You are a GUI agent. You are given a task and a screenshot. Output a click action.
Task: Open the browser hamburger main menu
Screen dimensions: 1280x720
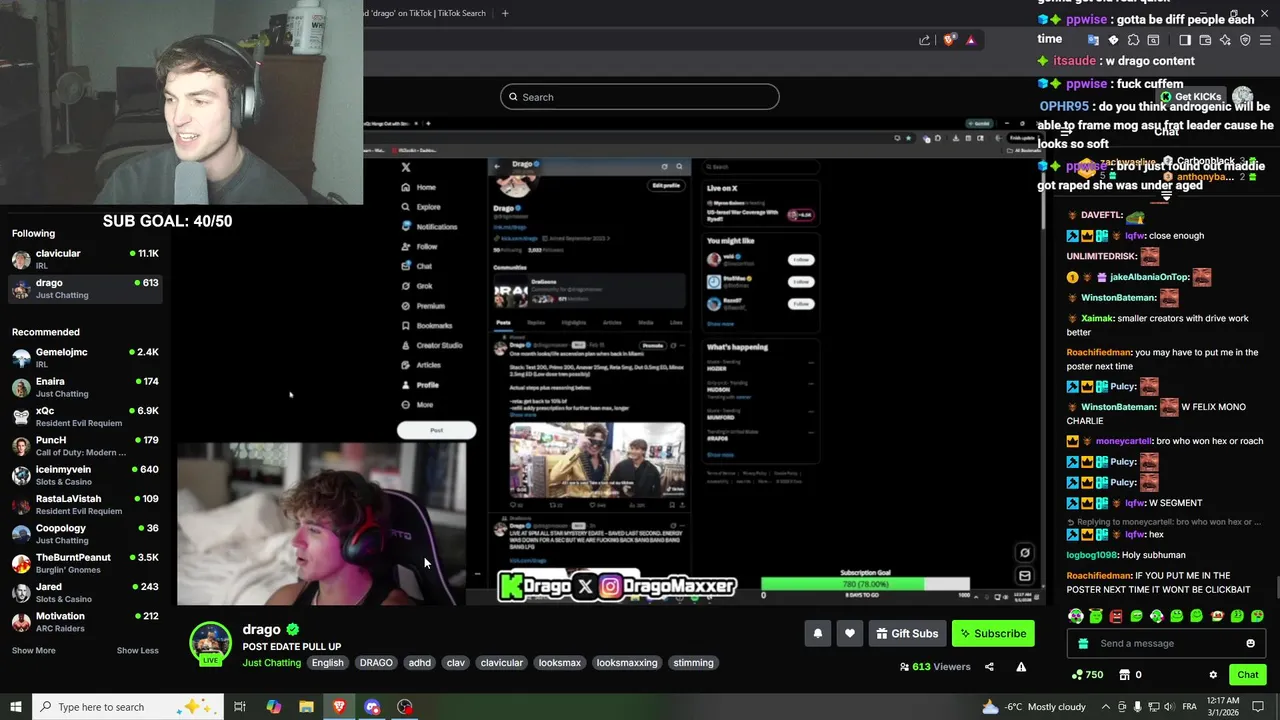click(x=1266, y=40)
